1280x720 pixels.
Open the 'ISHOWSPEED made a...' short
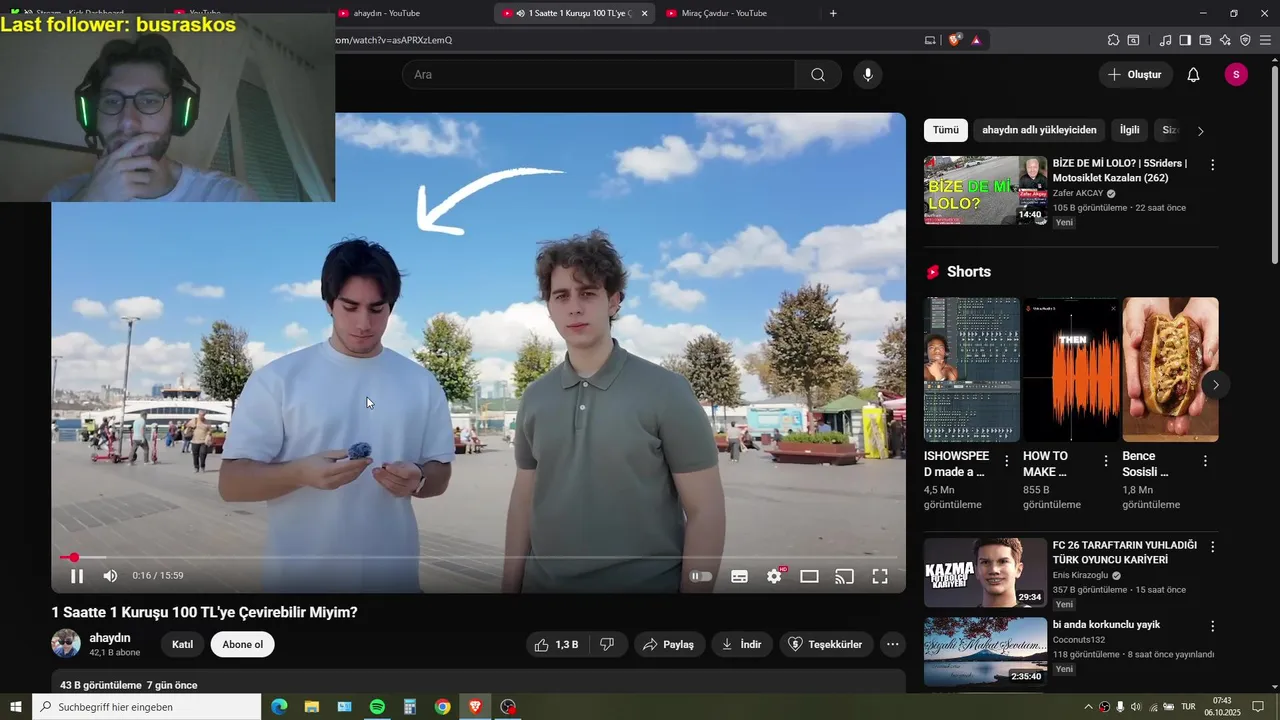coord(972,370)
